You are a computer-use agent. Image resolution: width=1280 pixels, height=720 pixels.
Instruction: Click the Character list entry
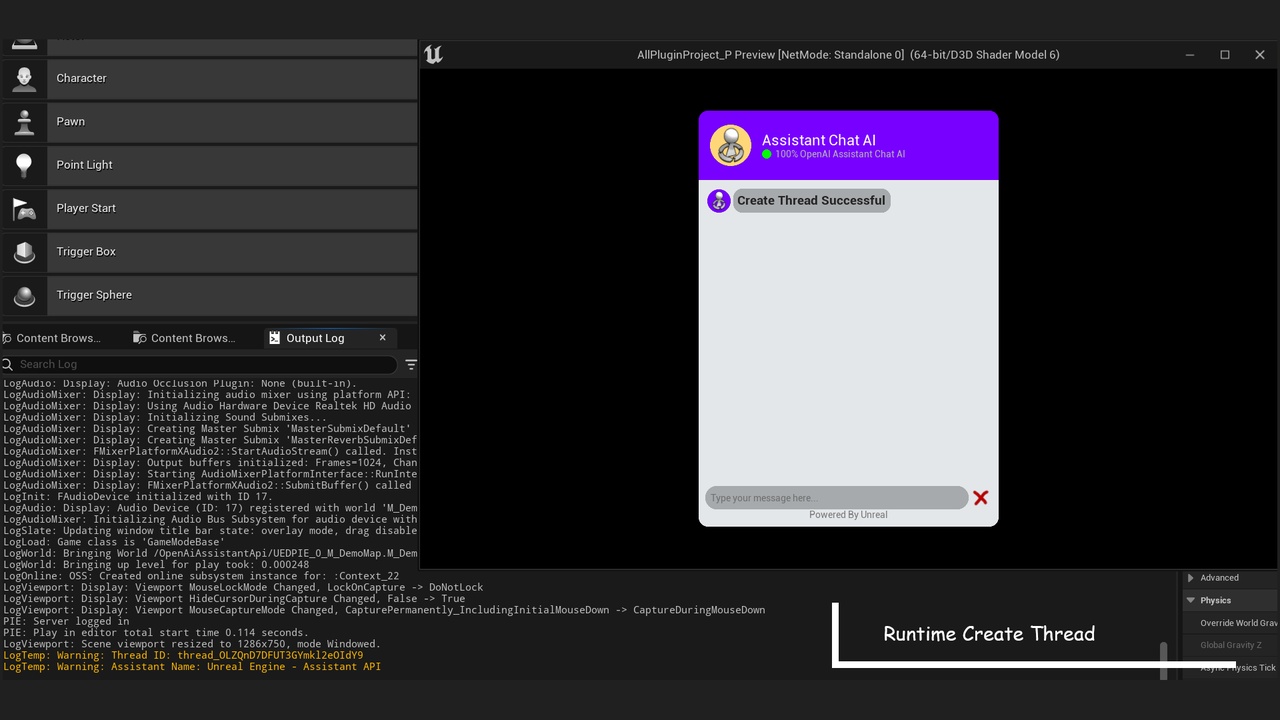click(209, 78)
